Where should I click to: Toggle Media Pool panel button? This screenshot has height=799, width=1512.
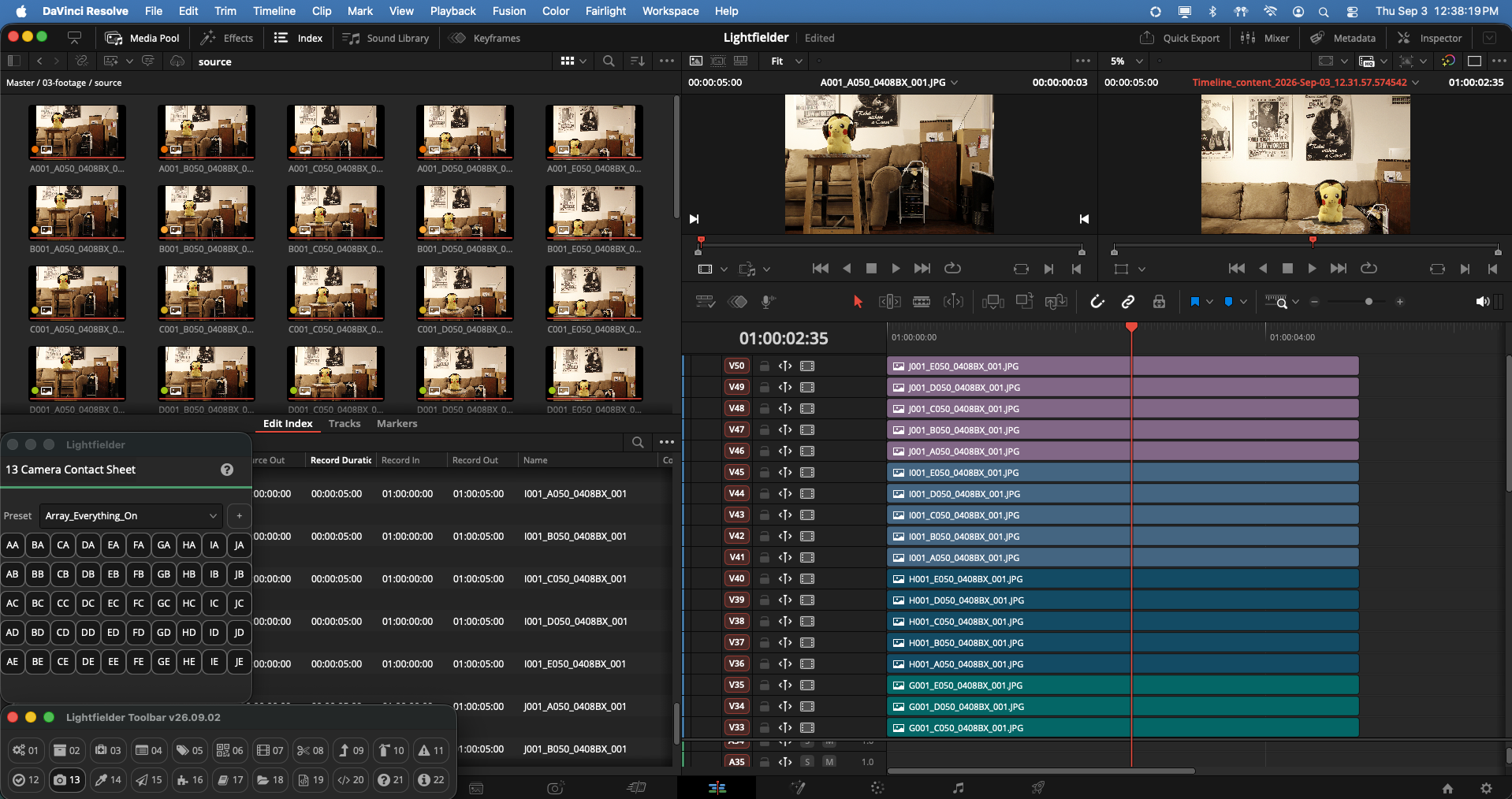click(x=143, y=38)
